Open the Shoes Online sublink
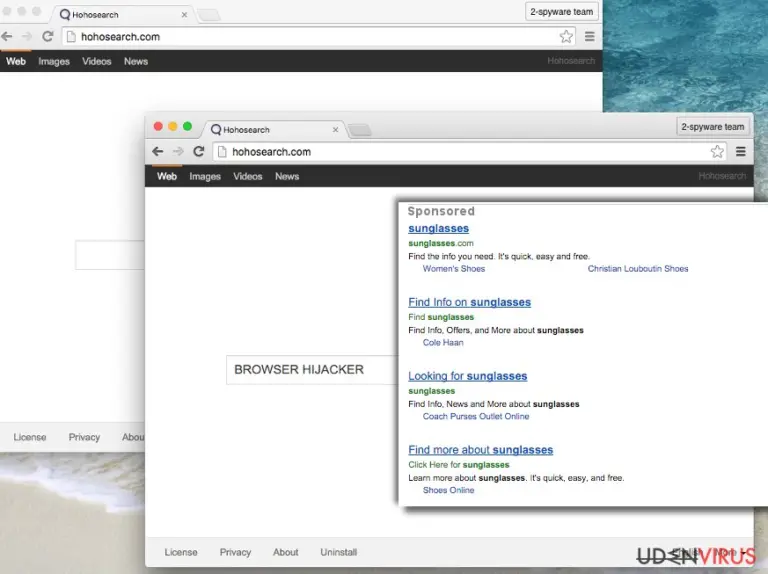The image size is (768, 574). (448, 490)
